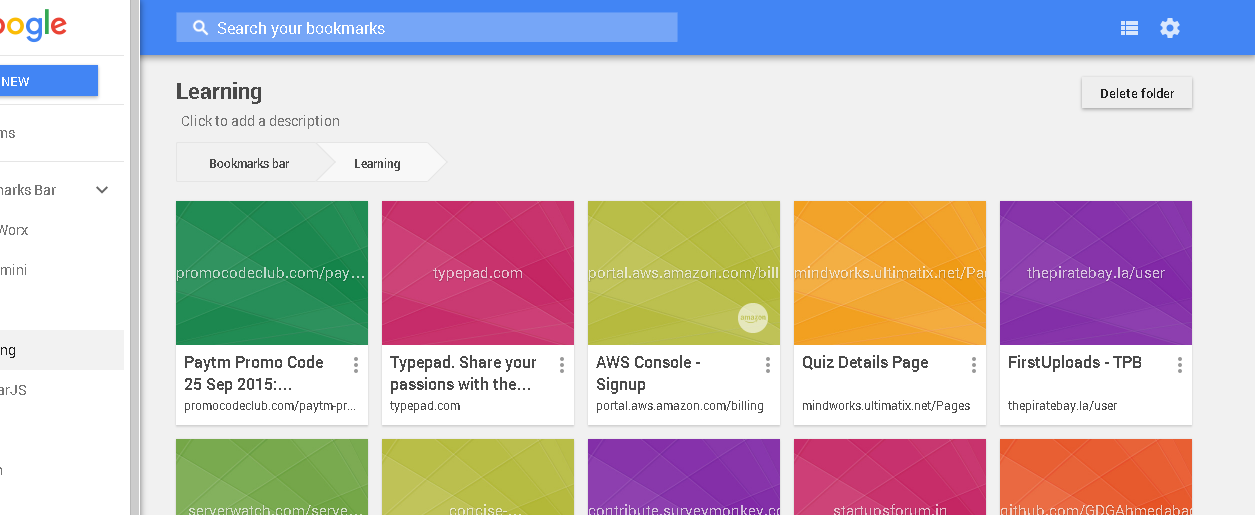Image resolution: width=1255 pixels, height=515 pixels.
Task: Click the NEW button in sidebar
Action: click(49, 81)
